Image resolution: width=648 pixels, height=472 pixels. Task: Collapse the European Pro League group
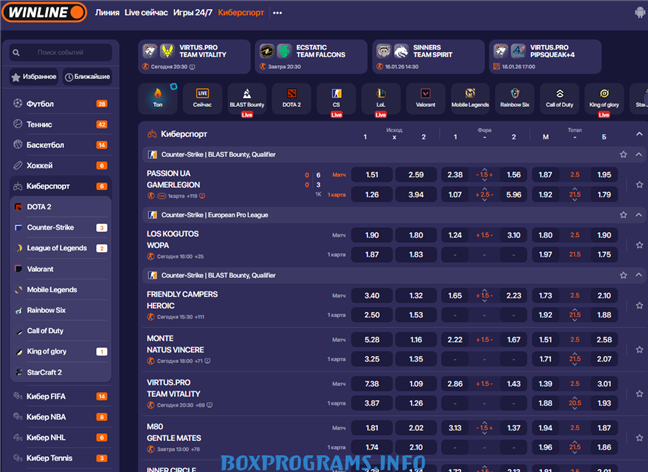click(639, 215)
